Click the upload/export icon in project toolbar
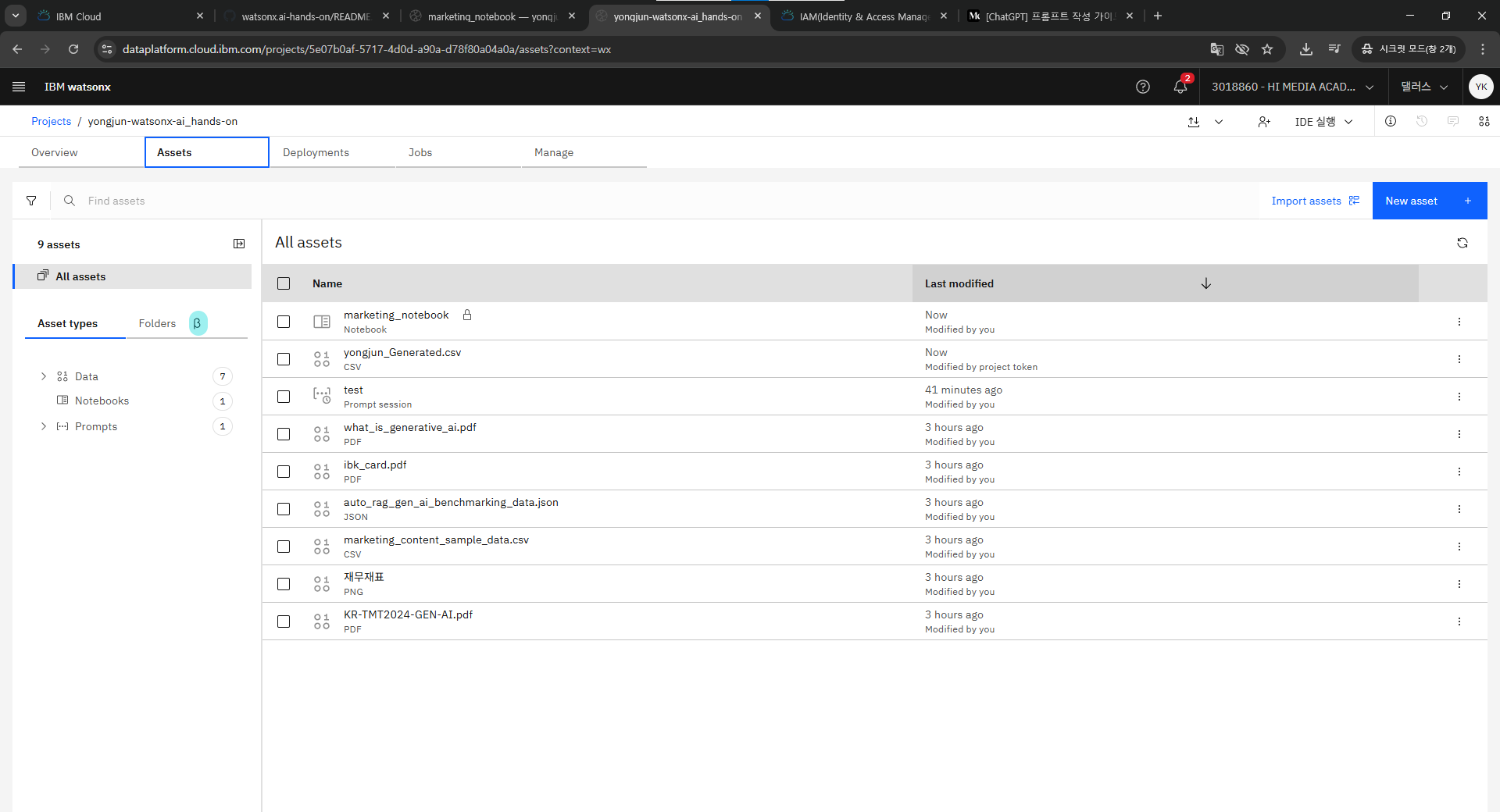1500x812 pixels. point(1194,122)
